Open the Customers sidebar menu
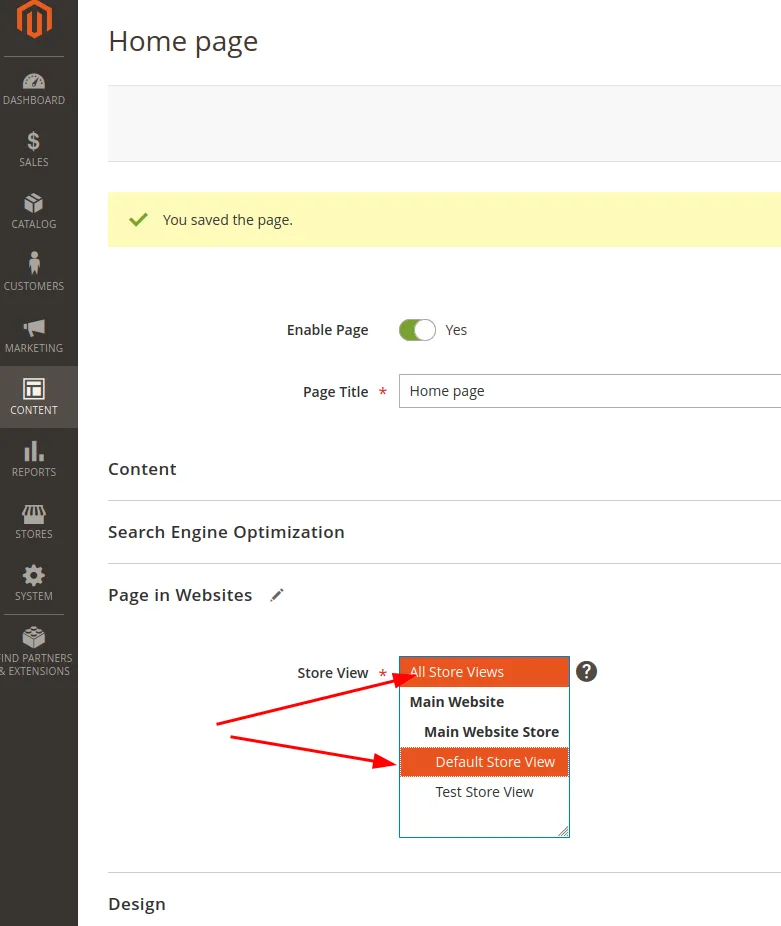 click(x=34, y=273)
